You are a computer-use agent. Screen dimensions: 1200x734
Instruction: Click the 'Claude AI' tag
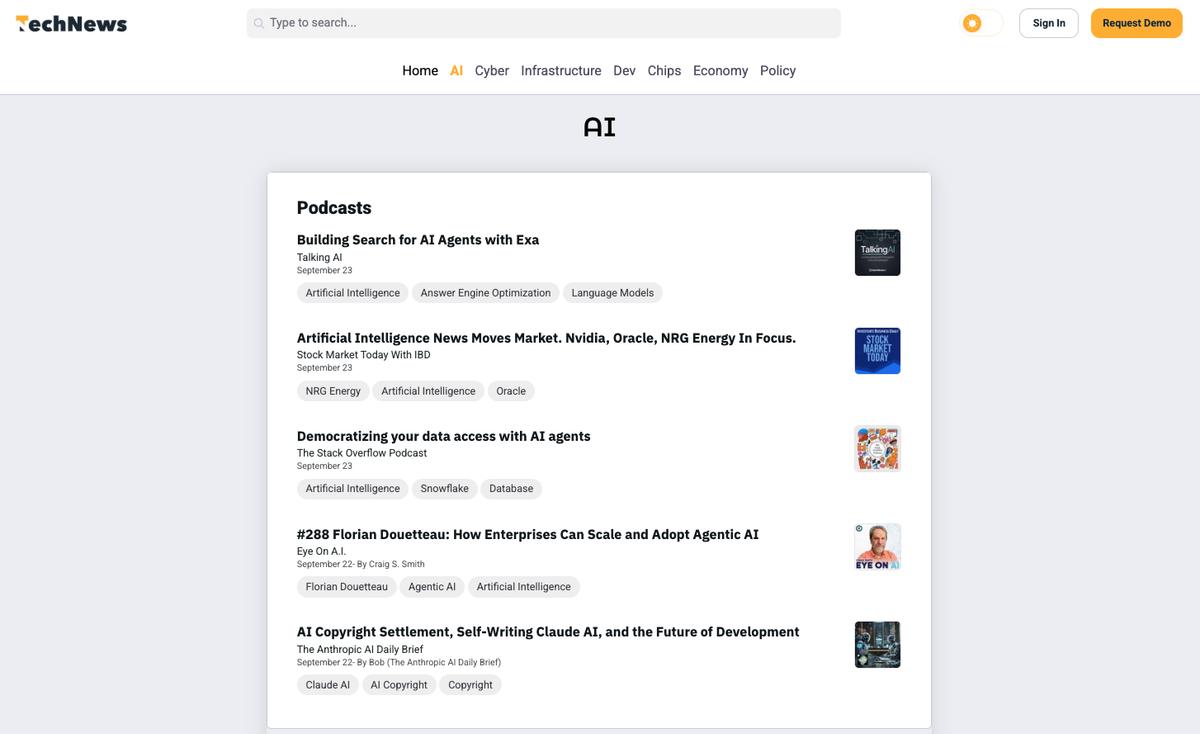[327, 684]
